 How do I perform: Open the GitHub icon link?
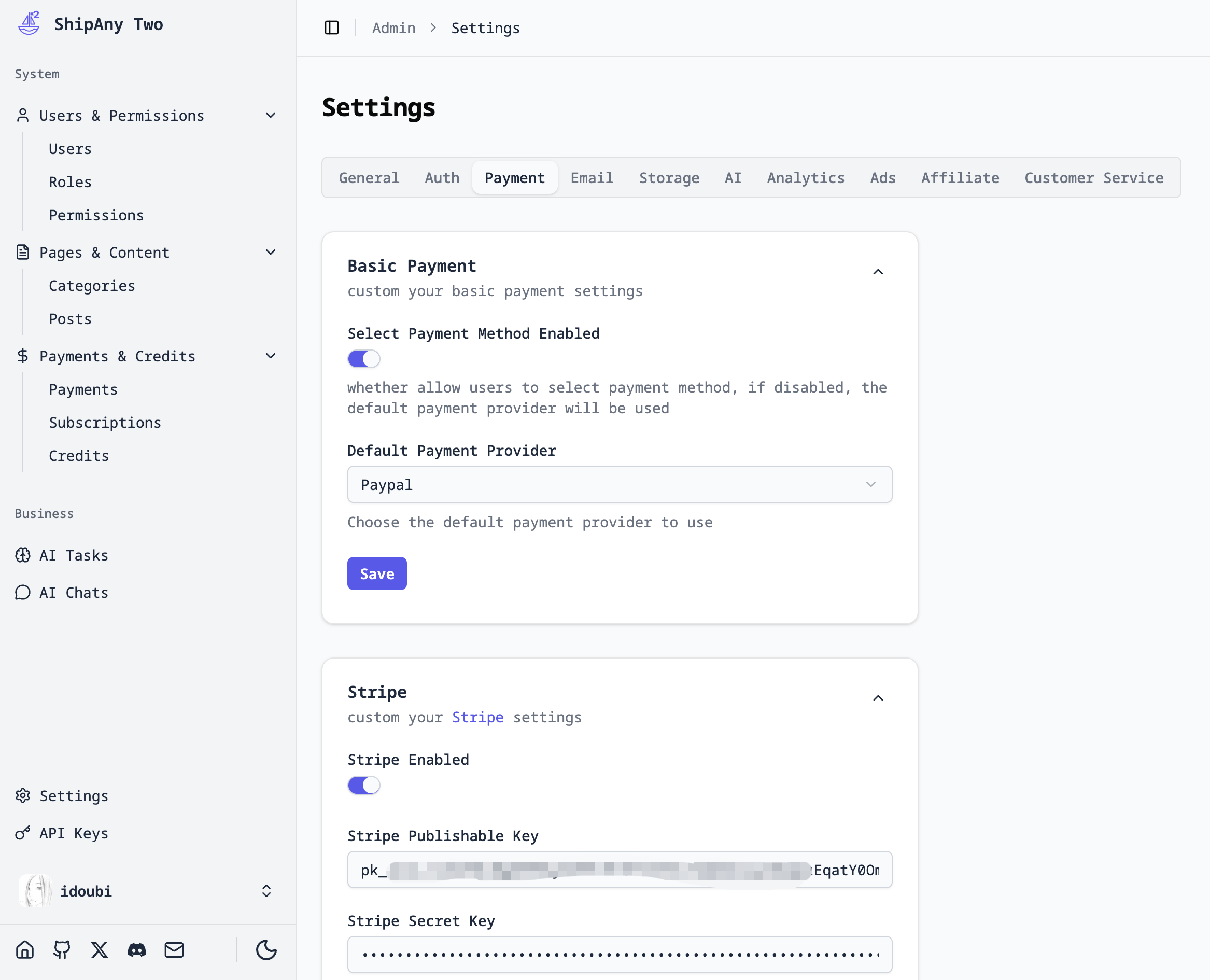[62, 949]
